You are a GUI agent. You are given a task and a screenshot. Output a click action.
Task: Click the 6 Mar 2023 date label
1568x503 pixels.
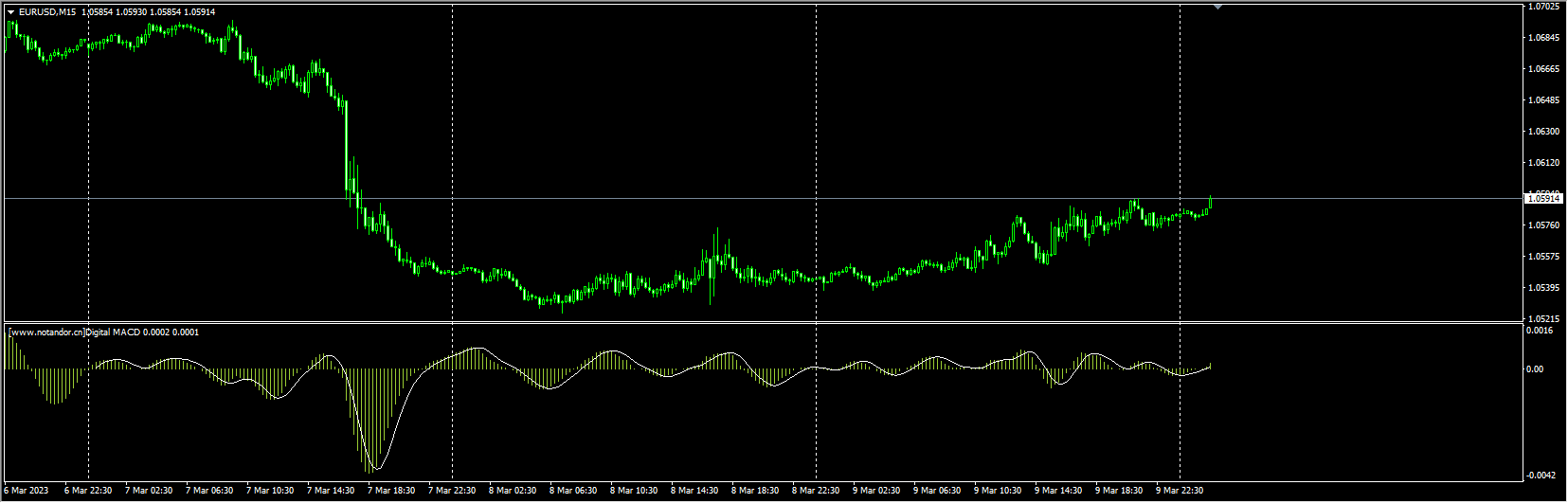pos(27,491)
